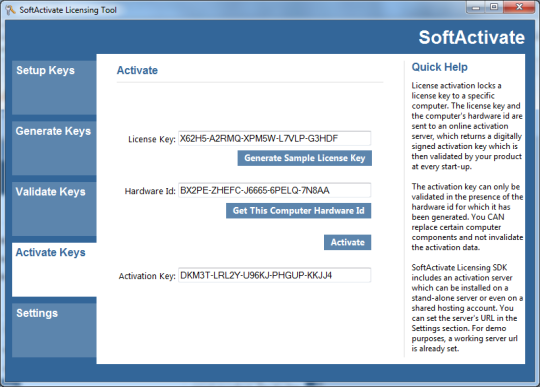
Task: Click the 'License Key:' label
Action: pos(152,139)
